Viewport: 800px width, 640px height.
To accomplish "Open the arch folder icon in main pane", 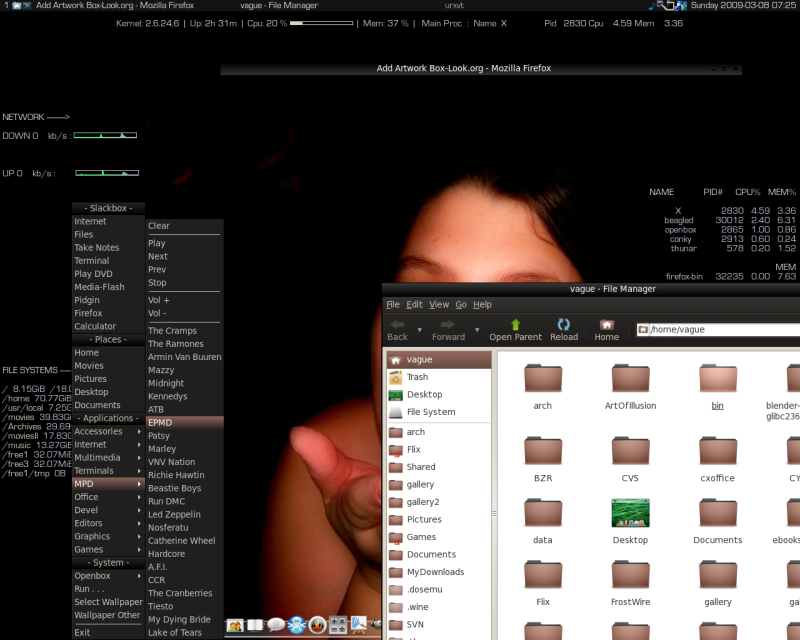I will (x=543, y=378).
